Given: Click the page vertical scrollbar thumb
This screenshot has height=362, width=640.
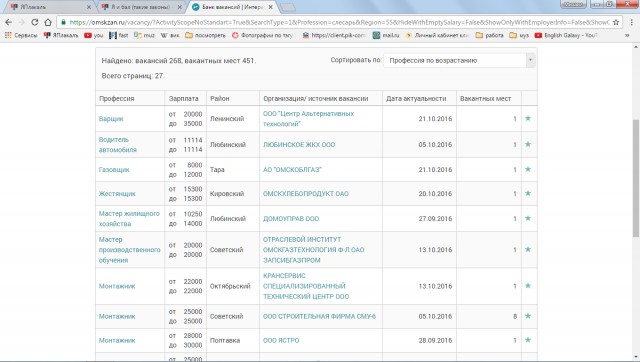Looking at the screenshot, I should (636, 178).
